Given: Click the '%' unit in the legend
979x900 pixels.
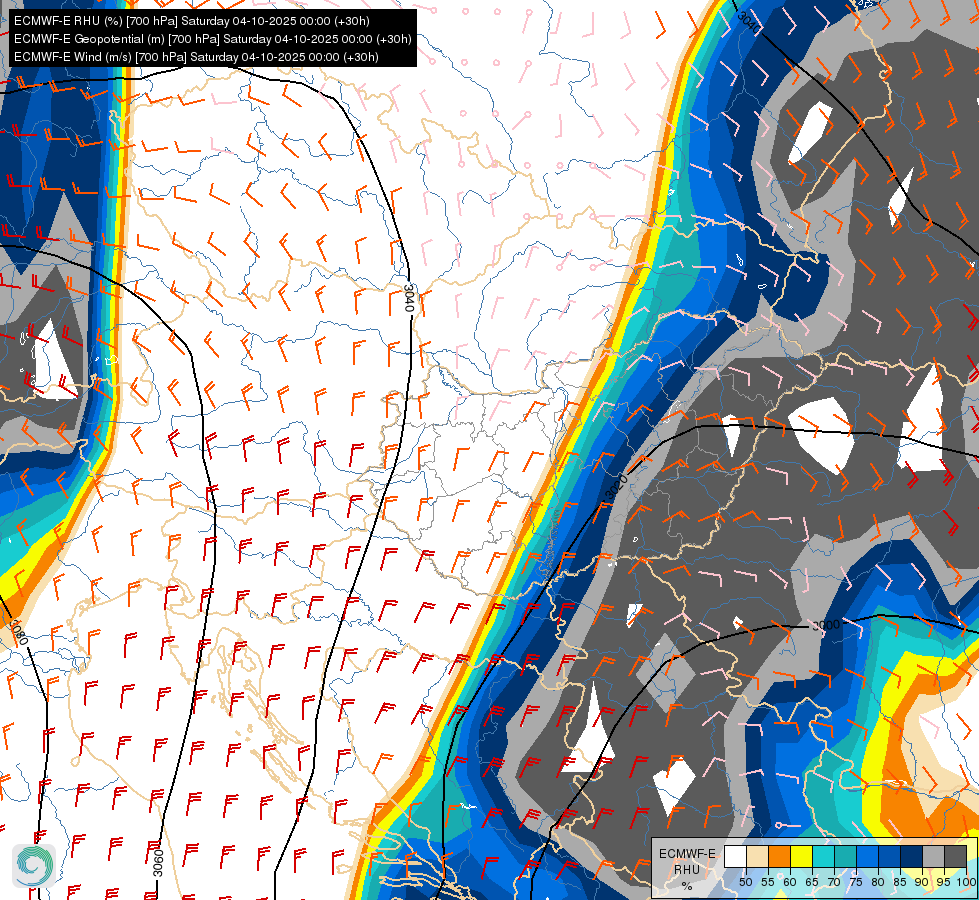Looking at the screenshot, I should pos(687,887).
